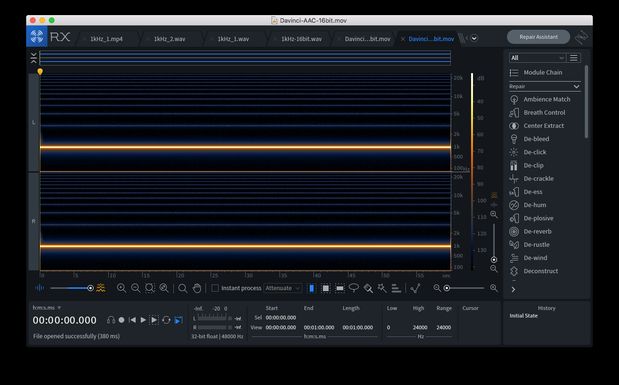Switch to the 1kHz_1.wav tab
Image resolution: width=619 pixels, height=385 pixels.
click(x=233, y=39)
